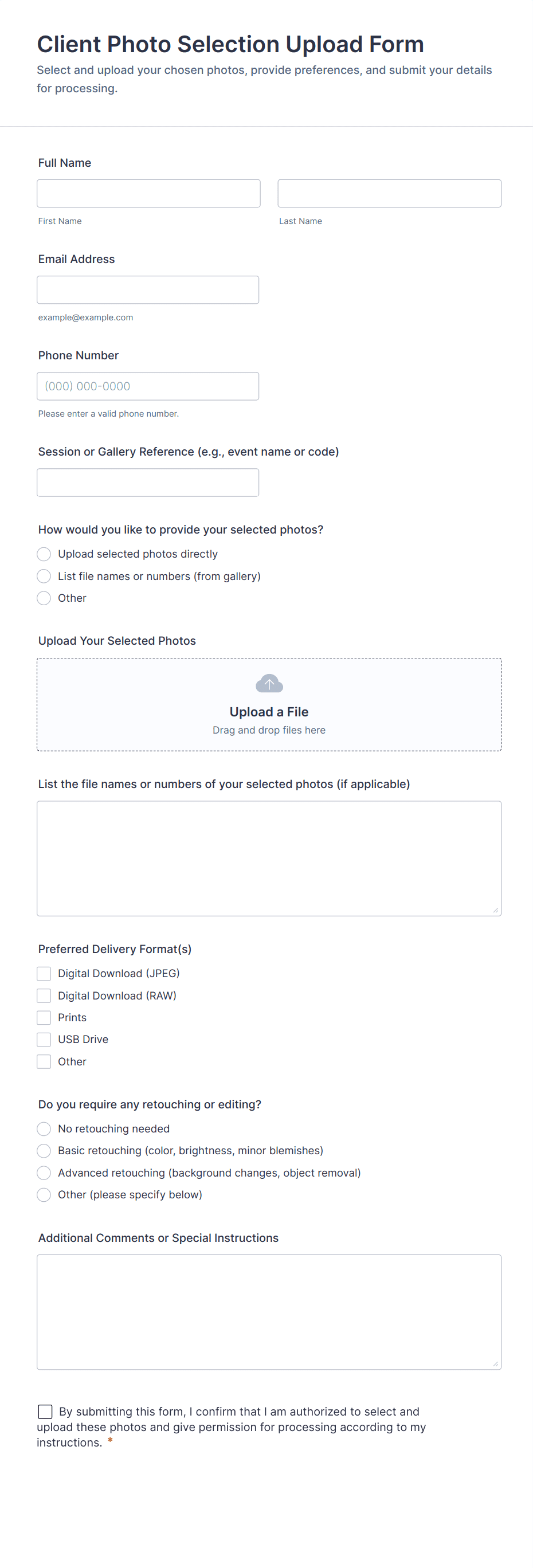The height and width of the screenshot is (1568, 533).
Task: Select "Other" photo provision method radio
Action: [44, 598]
